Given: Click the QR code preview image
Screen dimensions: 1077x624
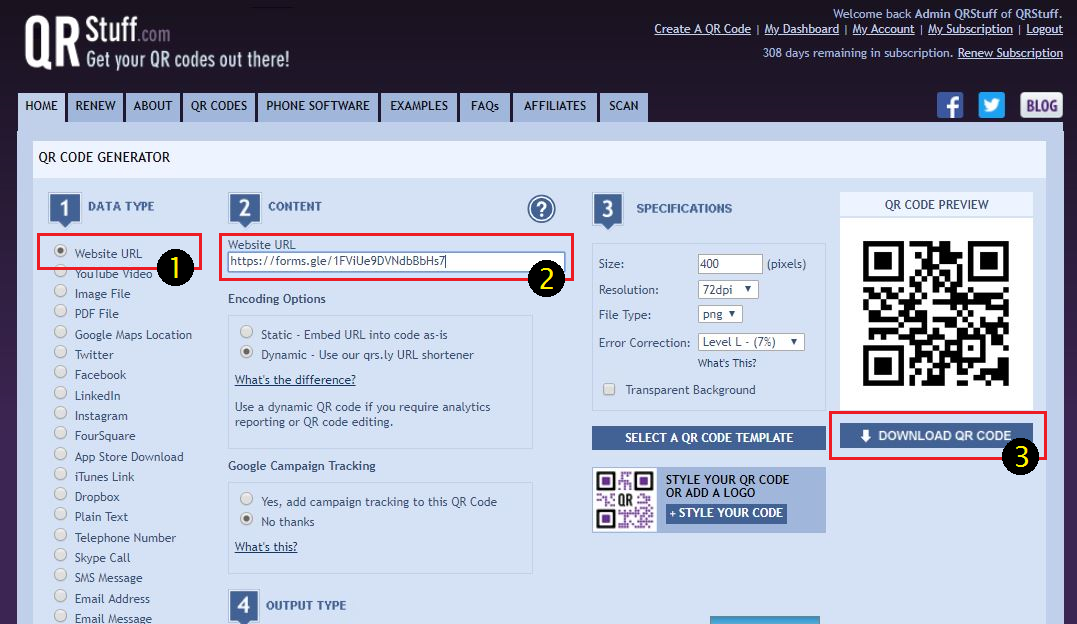Looking at the screenshot, I should tap(936, 313).
